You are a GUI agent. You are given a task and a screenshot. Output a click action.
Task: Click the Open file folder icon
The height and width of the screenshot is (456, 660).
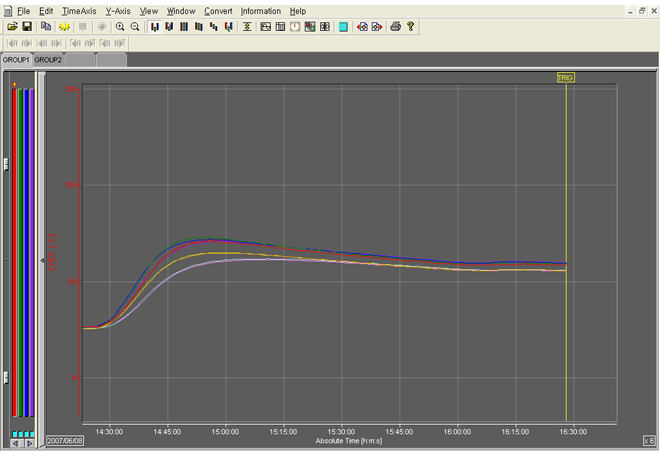[x=13, y=27]
